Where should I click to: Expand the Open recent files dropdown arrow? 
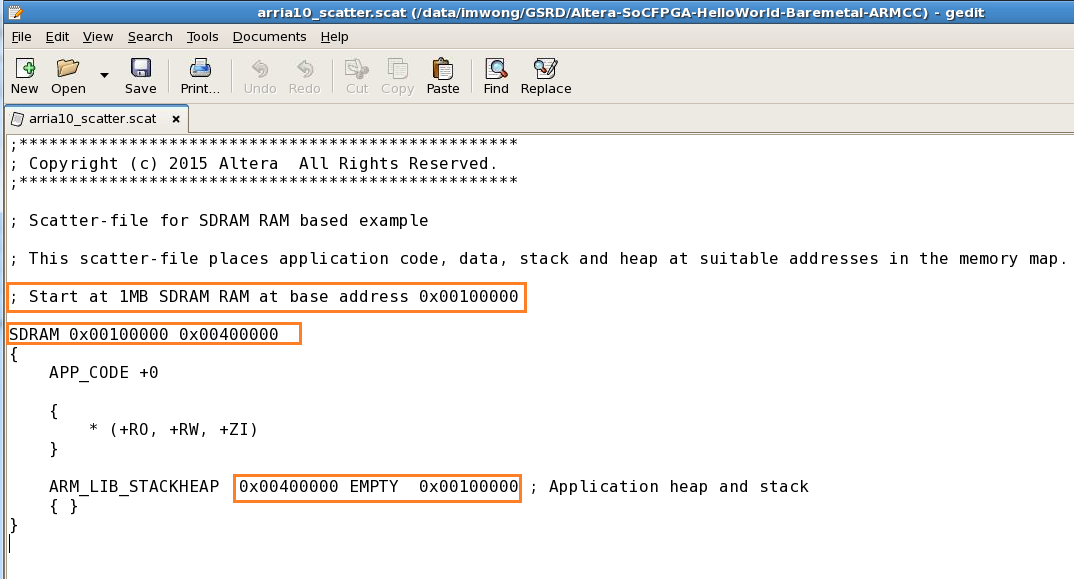[104, 75]
